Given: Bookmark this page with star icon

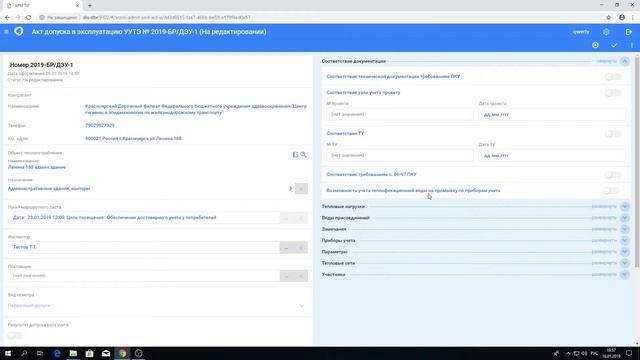Looking at the screenshot, I should [x=609, y=17].
